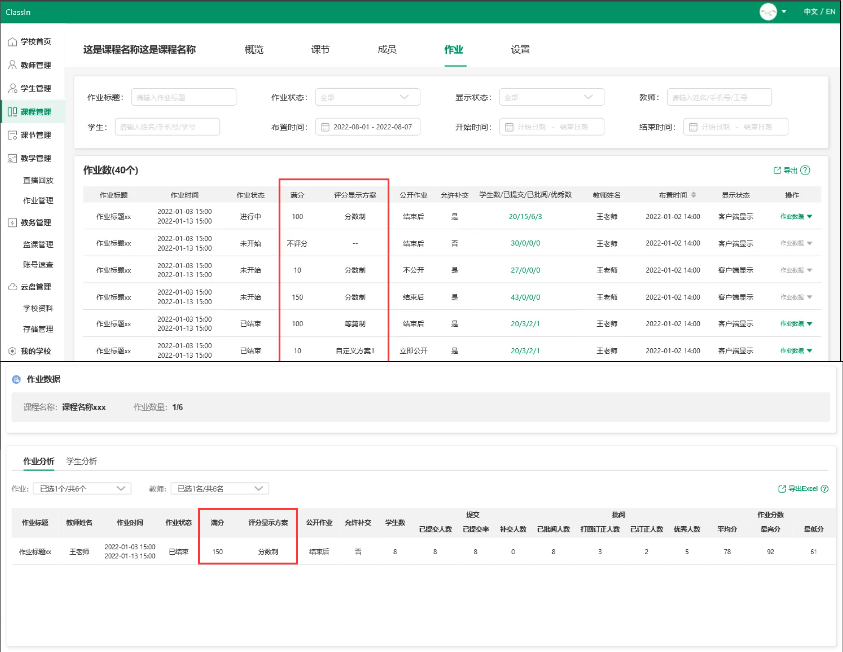Sort by 布置时间 using sort arrows
The image size is (843, 652).
point(694,195)
